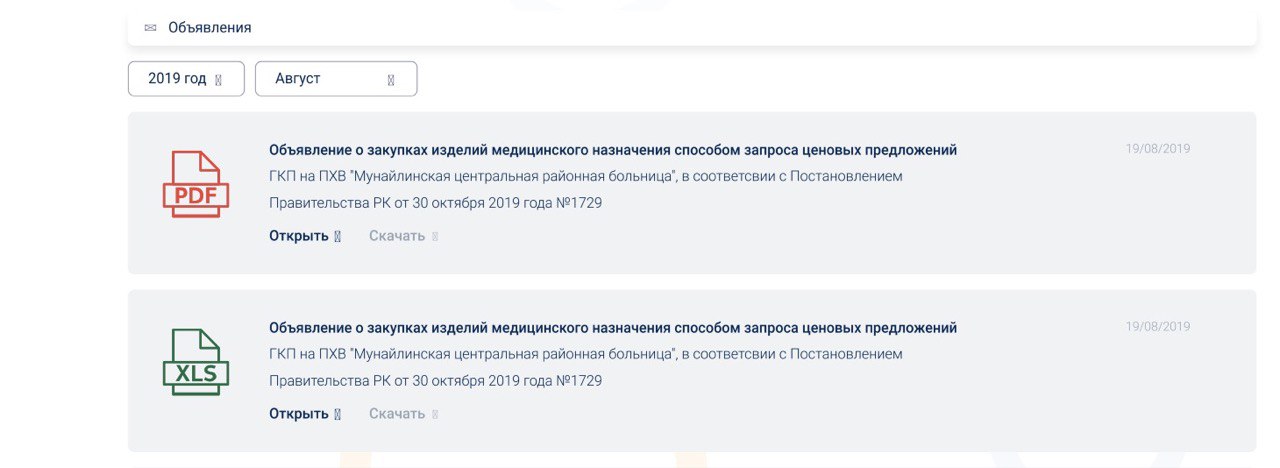Click the arrow icon after Открыть on the XLS card

[338, 415]
